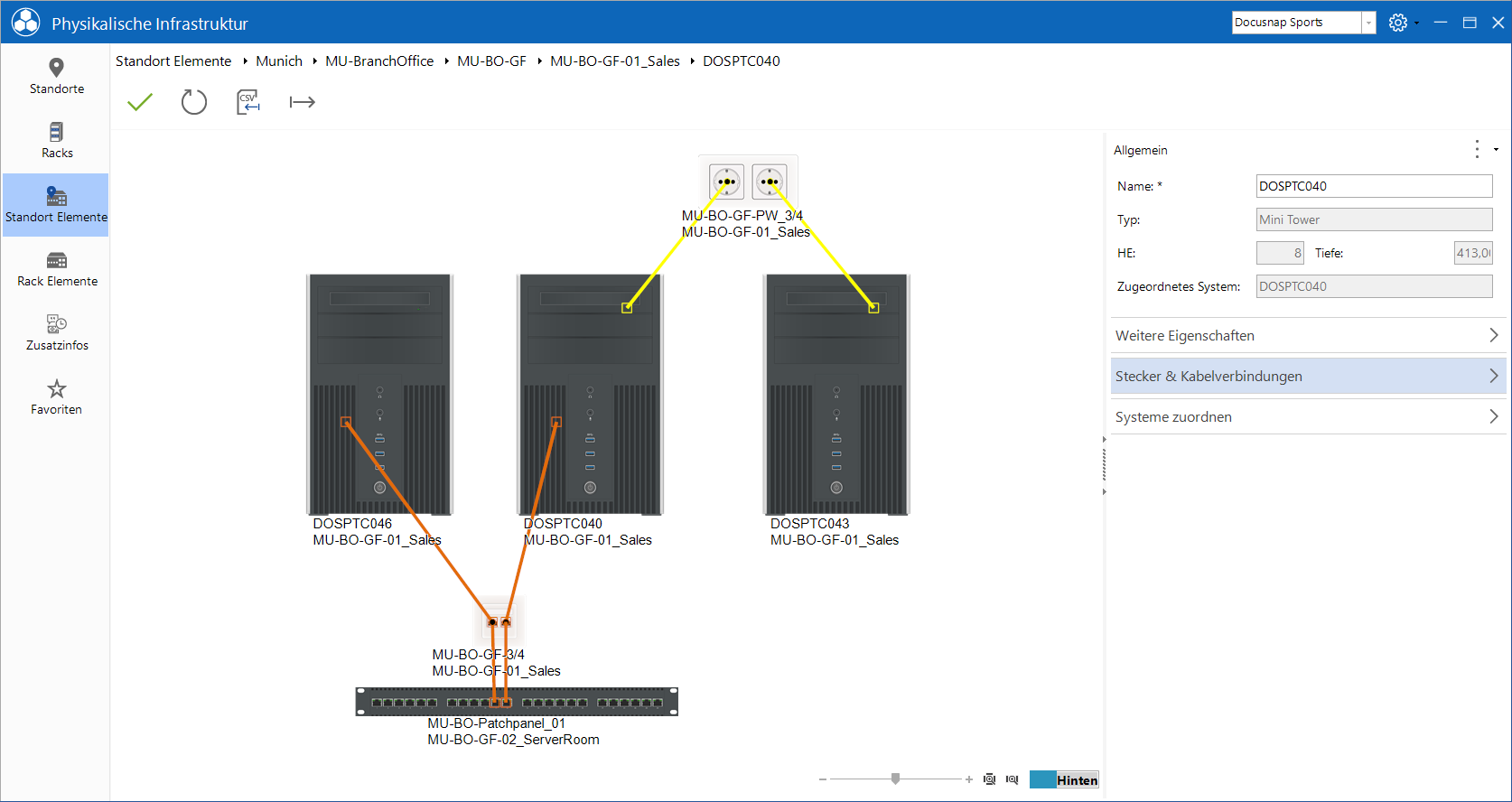Open Standorte in the sidebar

[x=56, y=77]
